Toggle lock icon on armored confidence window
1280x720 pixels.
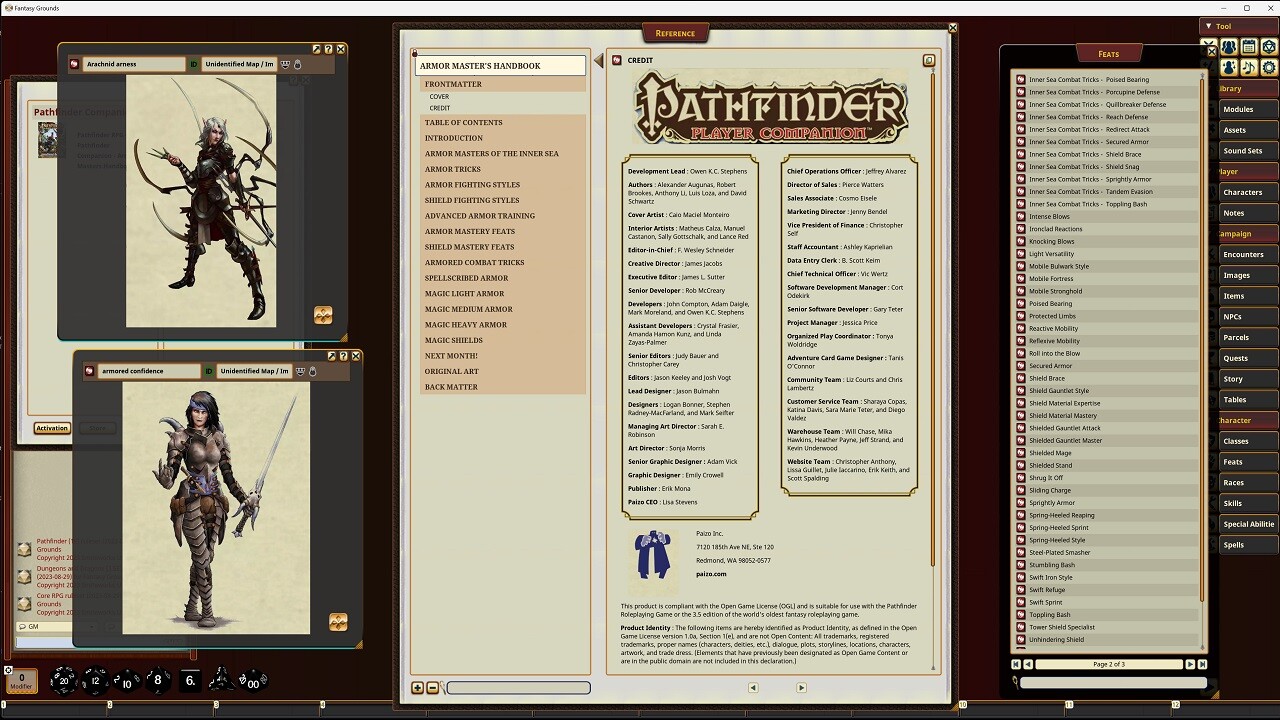tap(312, 371)
